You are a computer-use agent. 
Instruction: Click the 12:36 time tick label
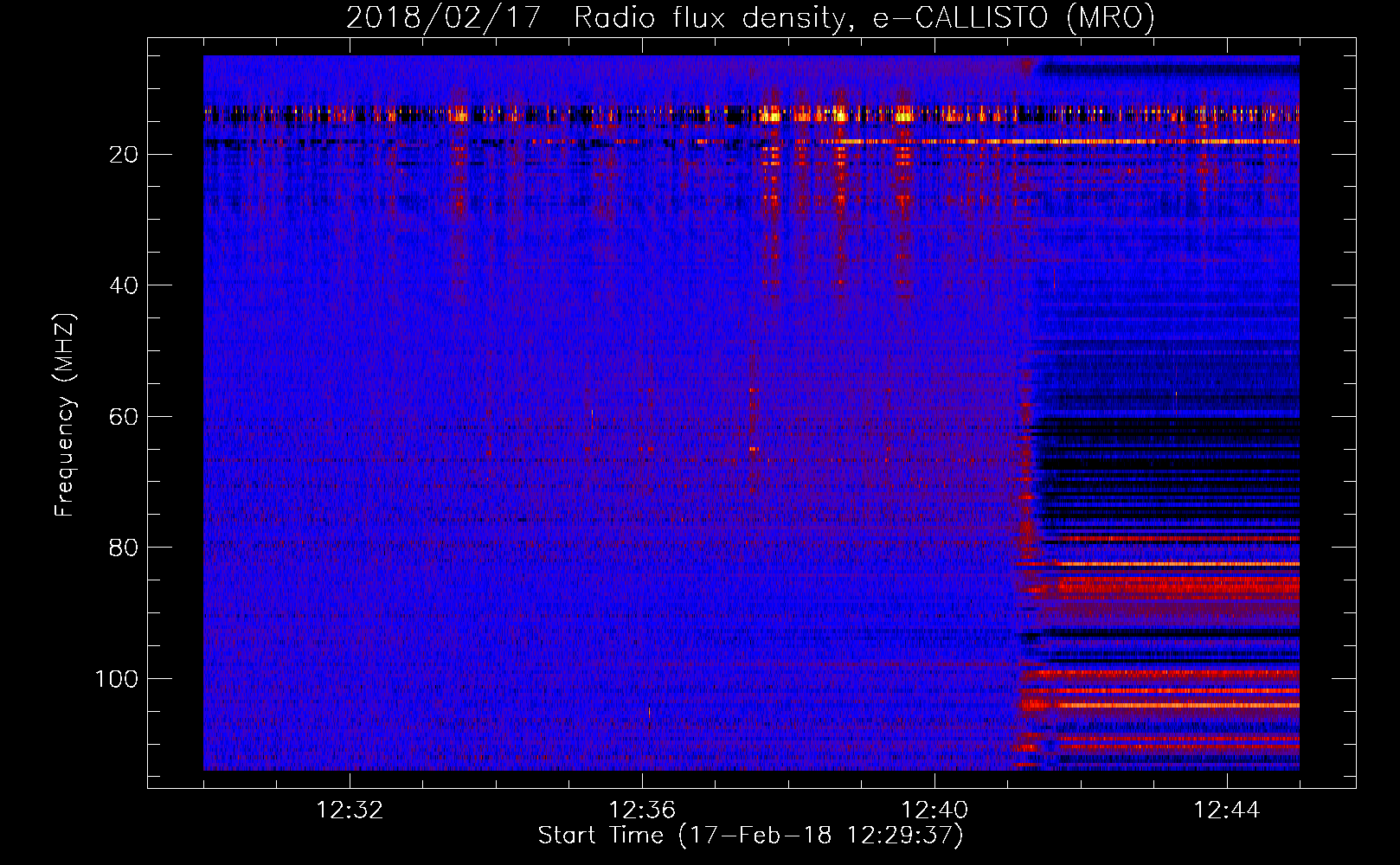point(642,811)
